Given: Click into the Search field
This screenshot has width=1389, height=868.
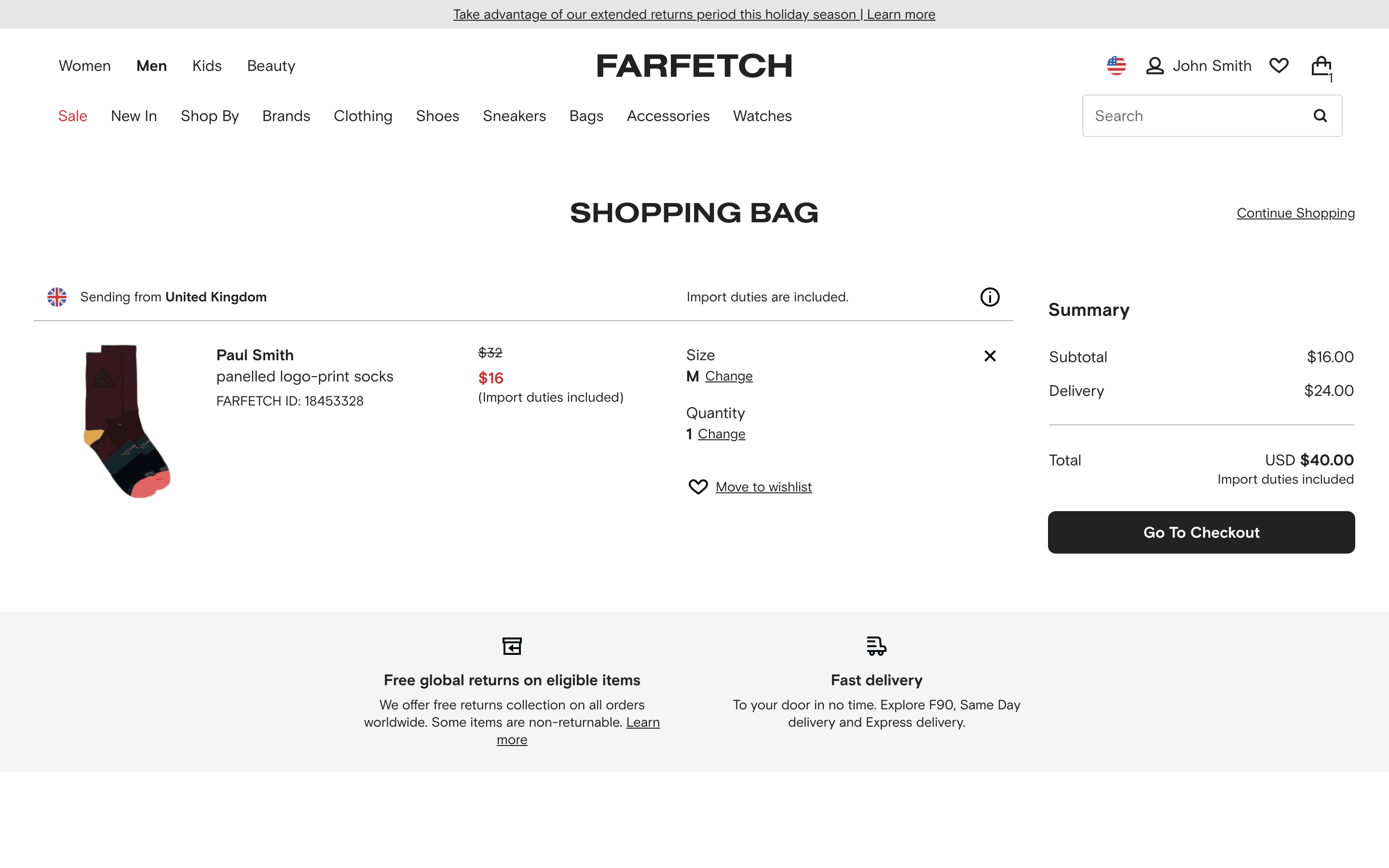Looking at the screenshot, I should click(x=1194, y=116).
